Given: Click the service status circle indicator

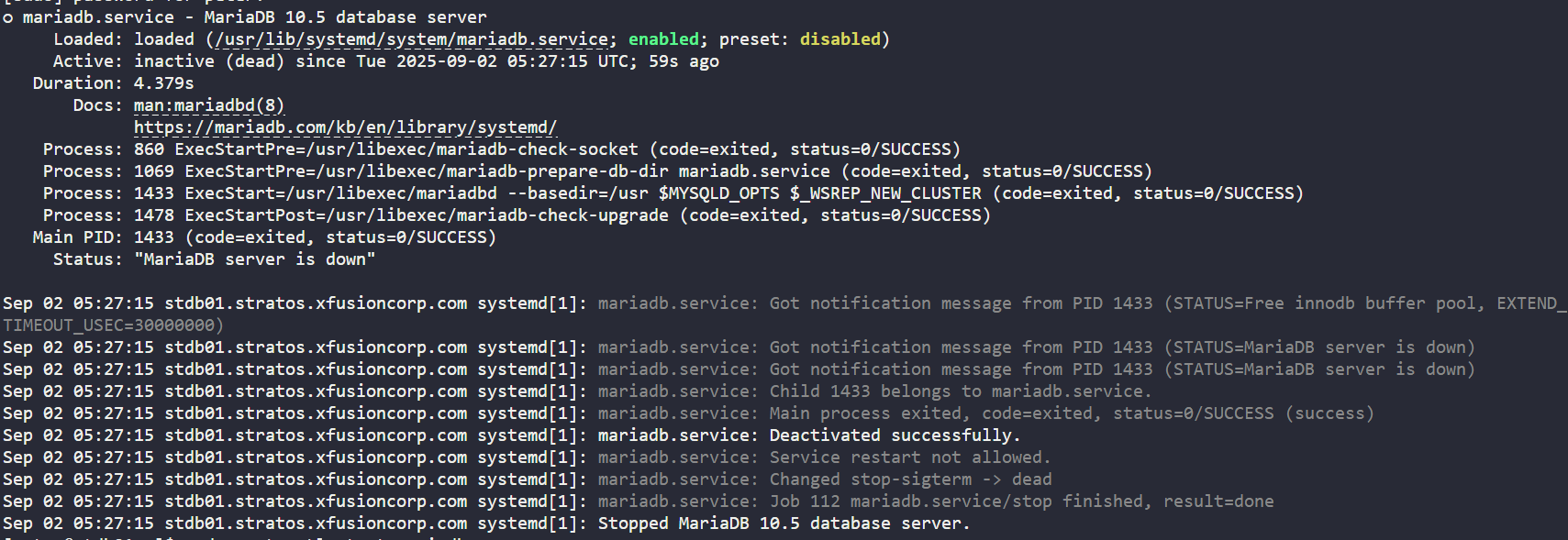Looking at the screenshot, I should 7,17.
